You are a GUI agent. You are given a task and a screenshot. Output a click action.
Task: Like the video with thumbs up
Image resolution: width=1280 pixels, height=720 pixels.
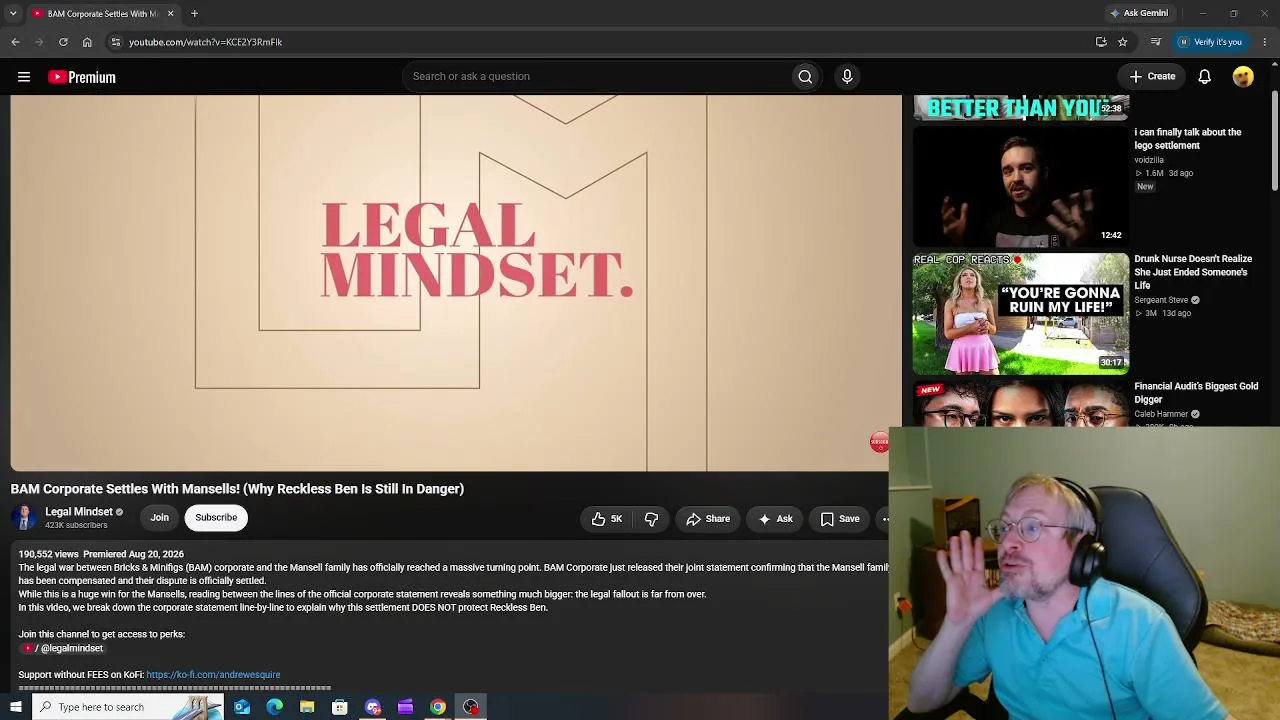(607, 519)
